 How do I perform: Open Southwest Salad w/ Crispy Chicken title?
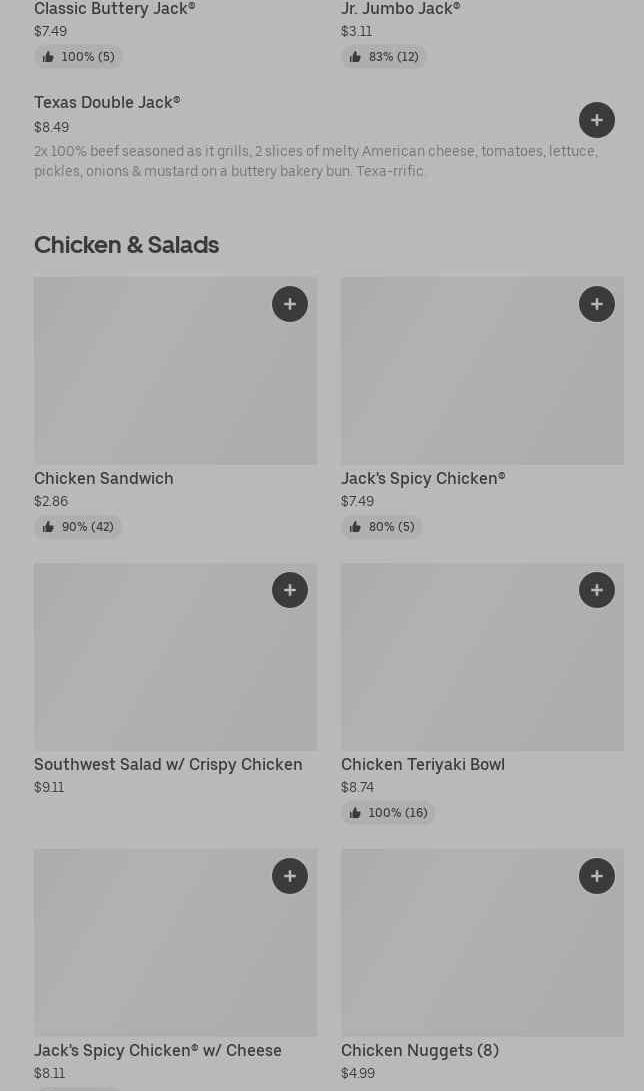tap(168, 764)
